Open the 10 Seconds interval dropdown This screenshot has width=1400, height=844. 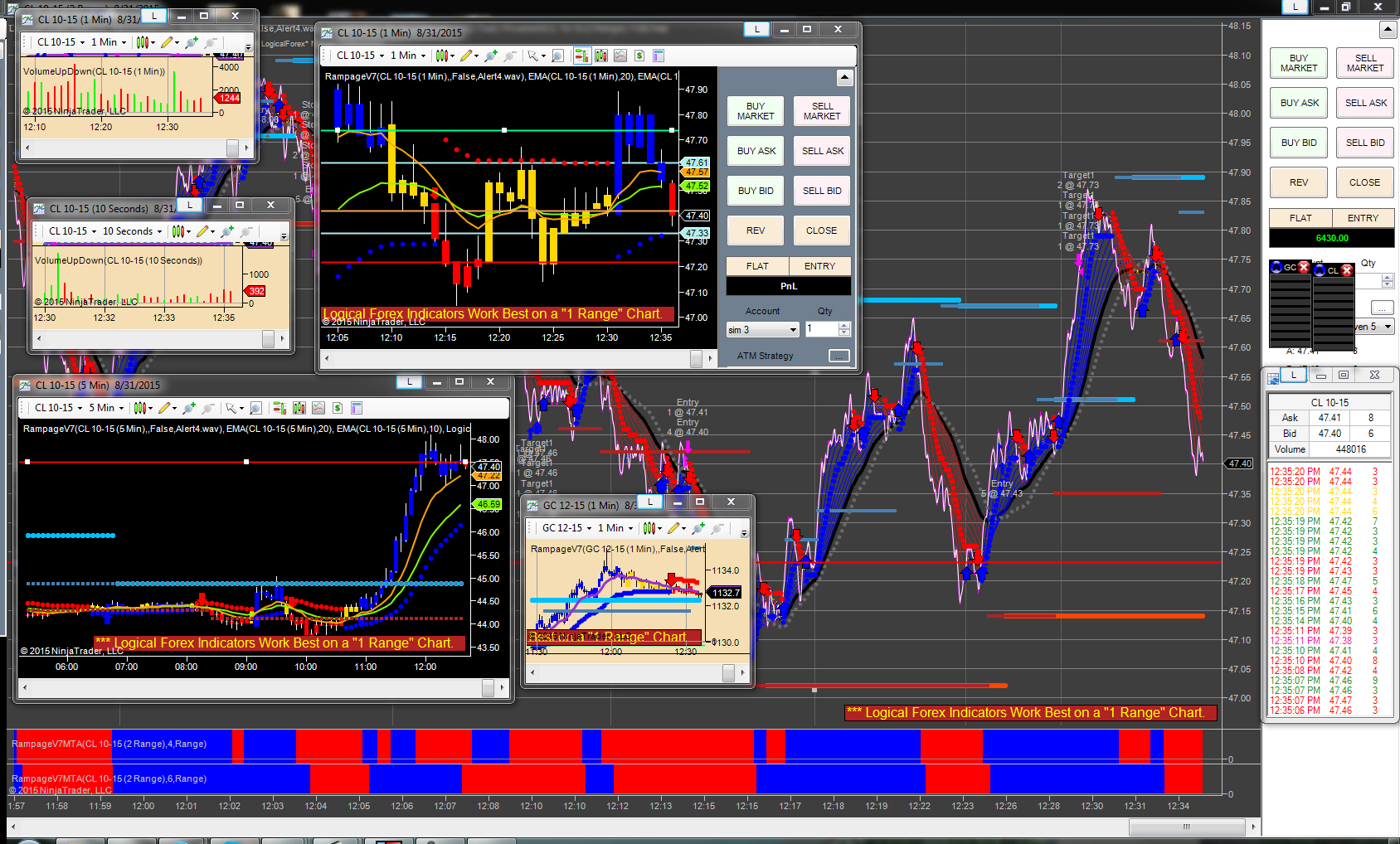(x=132, y=231)
